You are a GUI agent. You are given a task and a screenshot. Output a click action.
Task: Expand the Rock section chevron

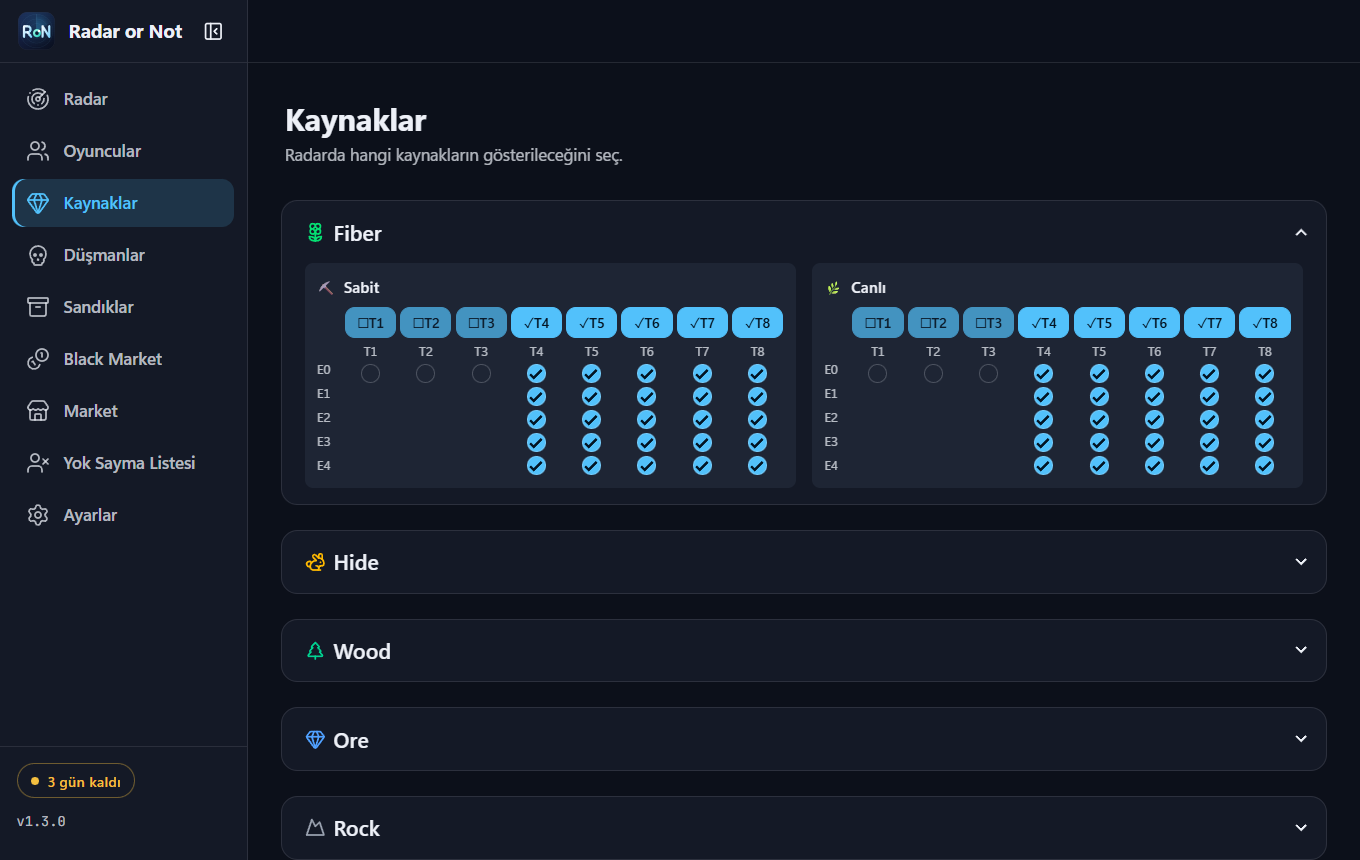tap(1301, 828)
